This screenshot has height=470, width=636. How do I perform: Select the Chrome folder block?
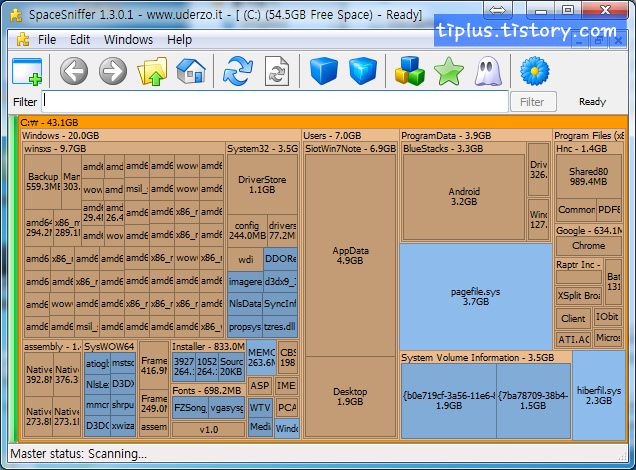click(x=589, y=246)
